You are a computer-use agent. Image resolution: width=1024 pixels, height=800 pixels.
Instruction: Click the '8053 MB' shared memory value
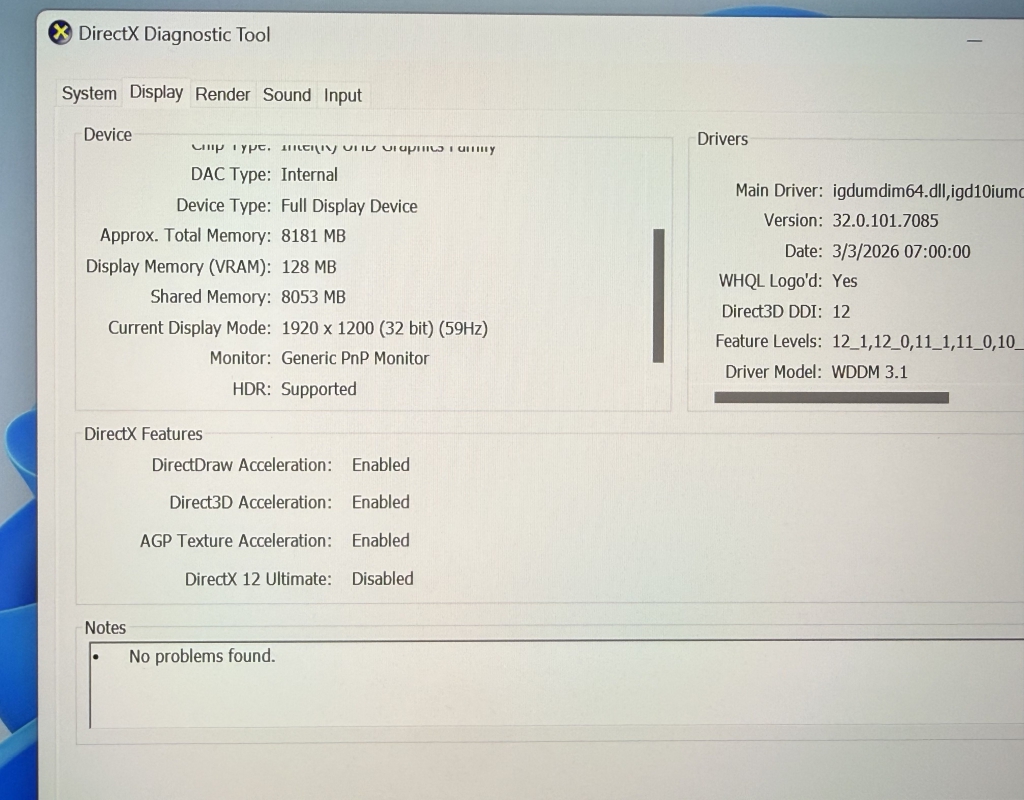tap(313, 296)
